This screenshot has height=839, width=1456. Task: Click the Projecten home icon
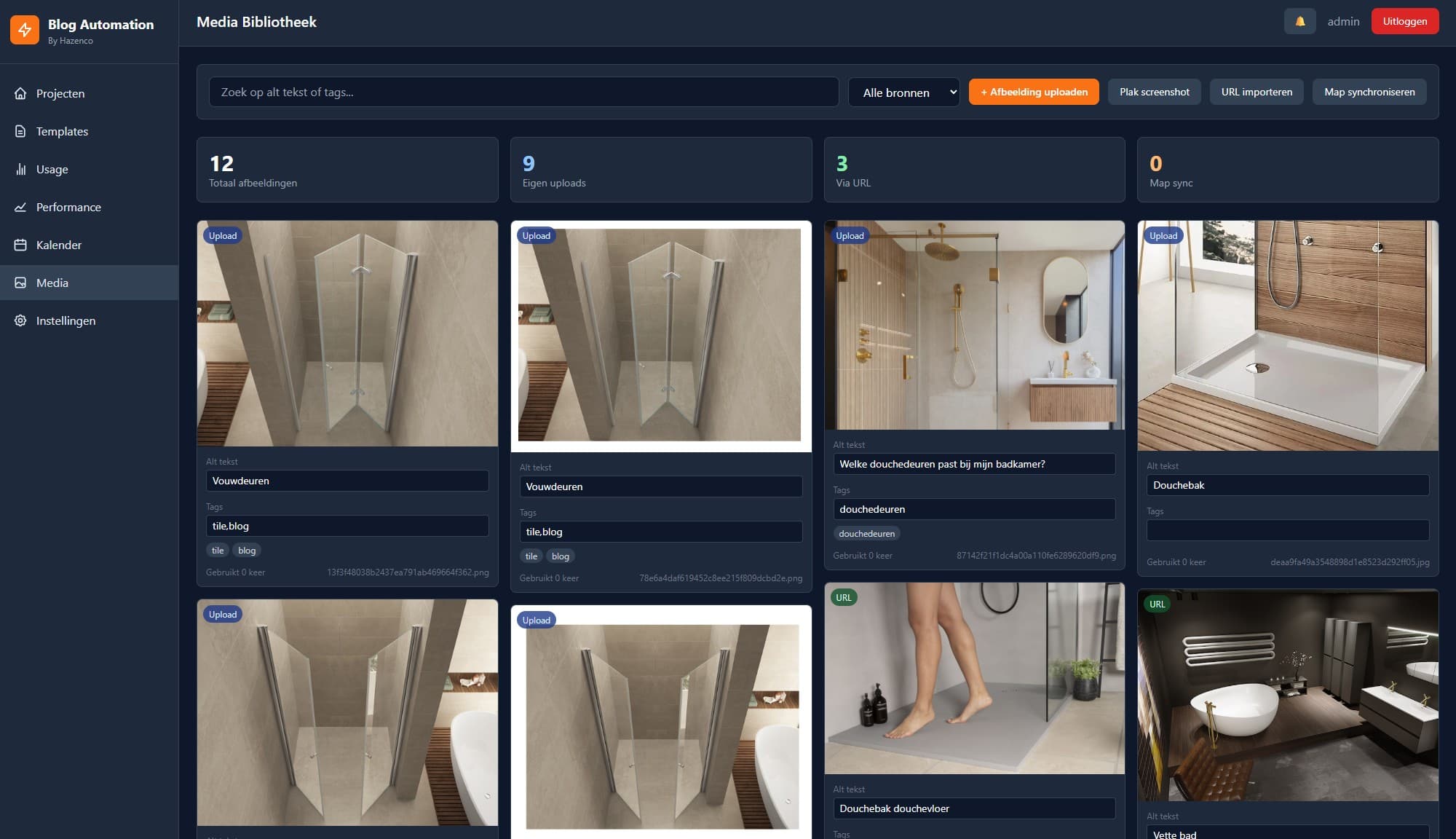[x=20, y=93]
